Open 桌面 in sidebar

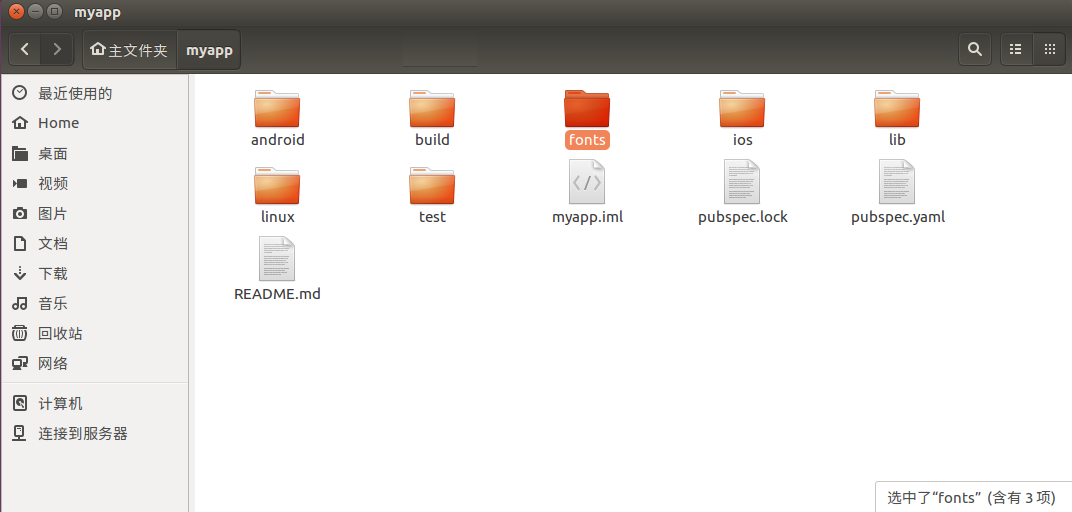click(94, 154)
